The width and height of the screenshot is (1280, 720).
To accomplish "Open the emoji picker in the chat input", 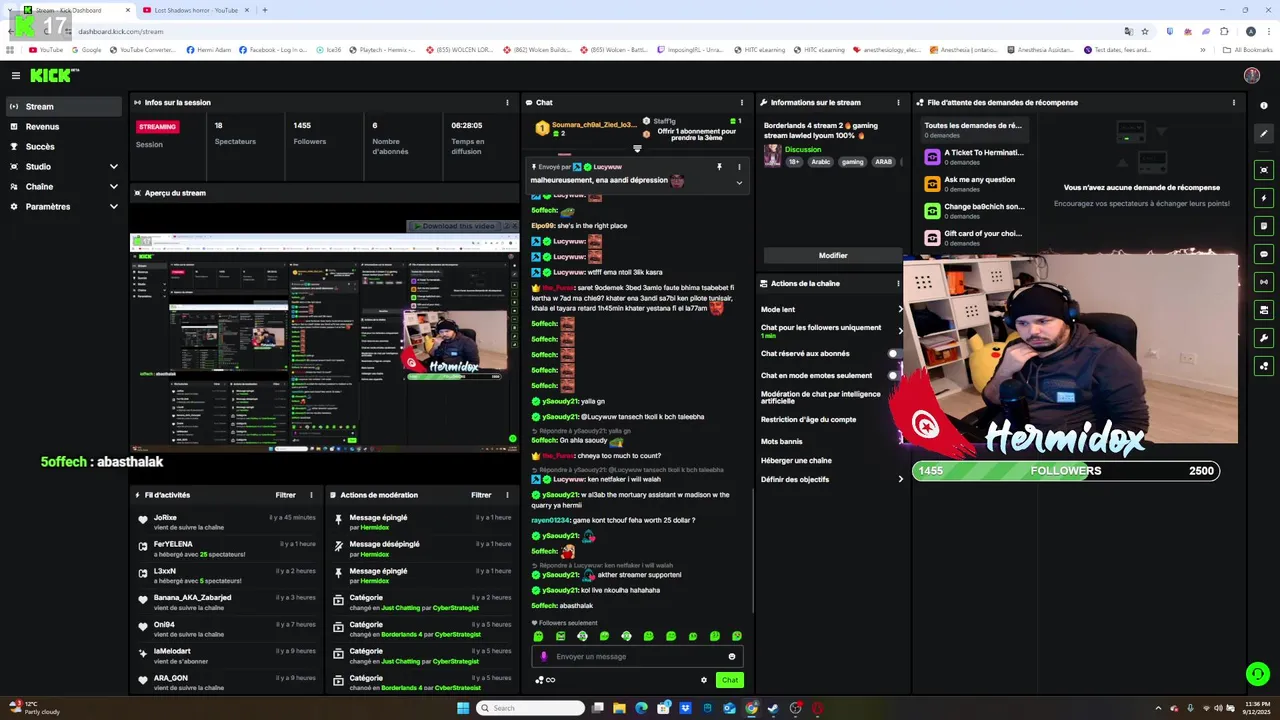I will (x=731, y=656).
